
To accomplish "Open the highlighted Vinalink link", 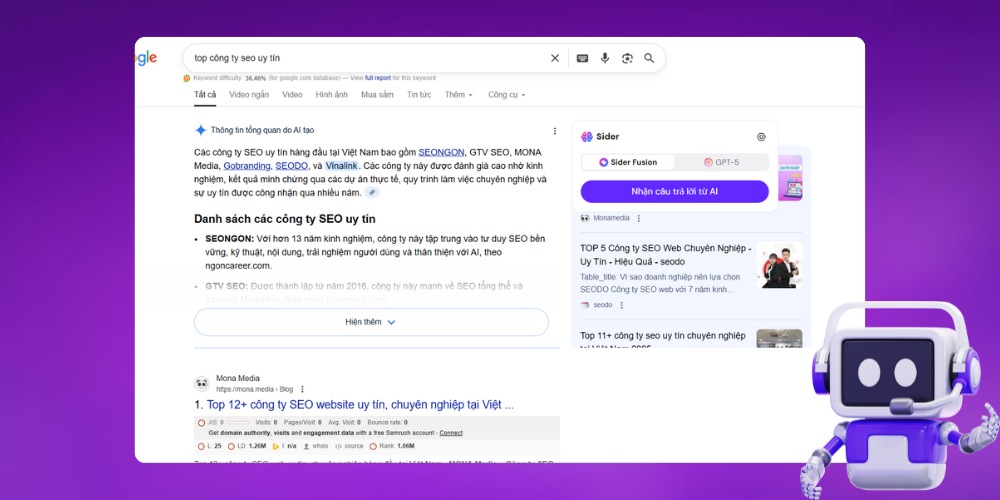I will point(341,166).
